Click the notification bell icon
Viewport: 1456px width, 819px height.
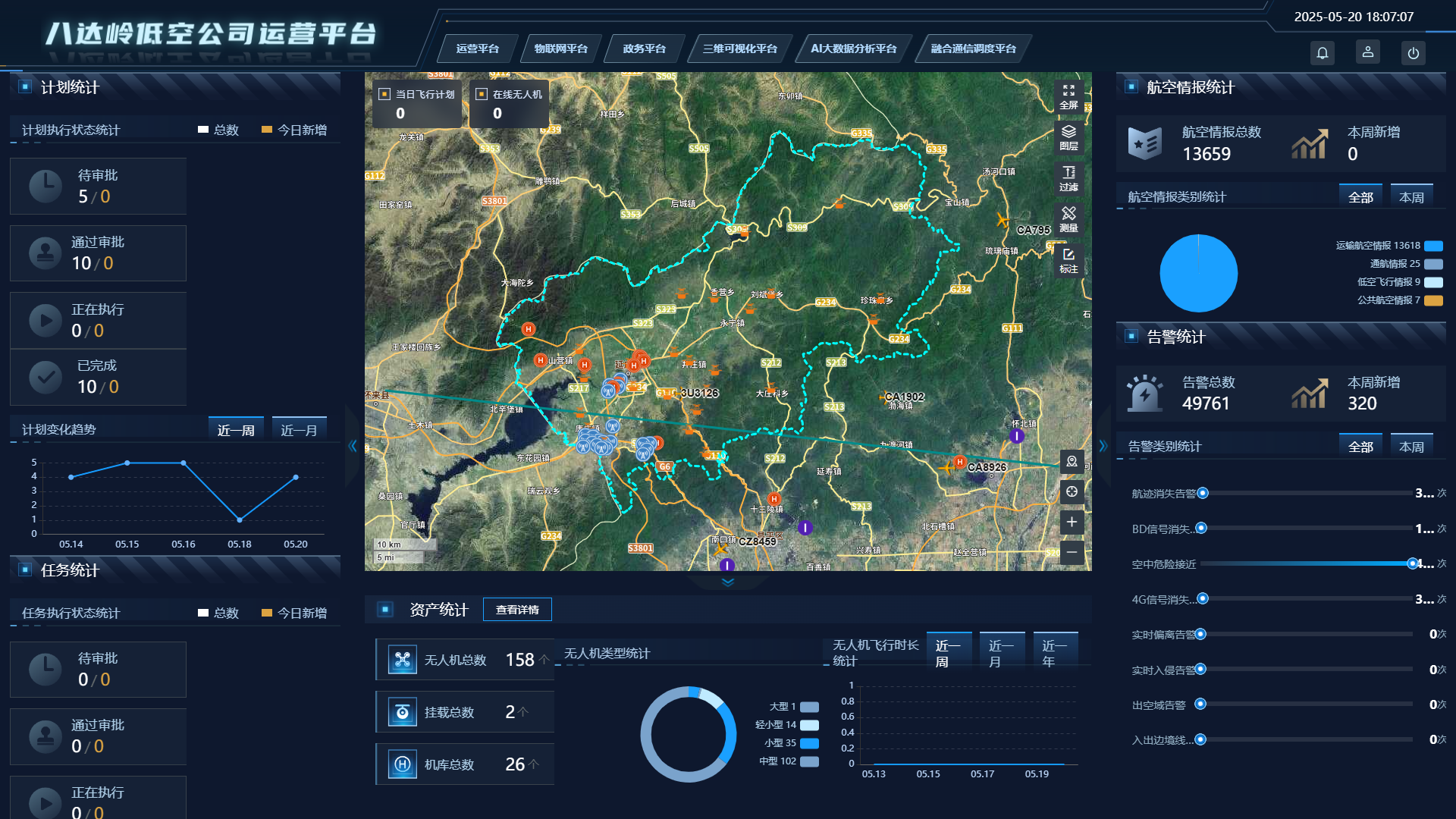tap(1322, 53)
